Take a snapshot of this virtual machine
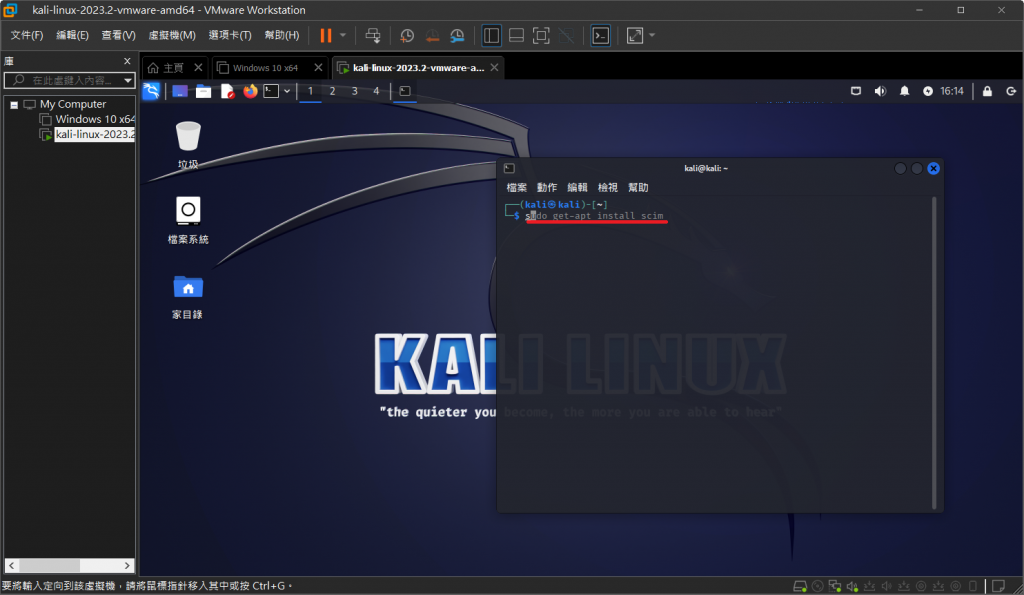The image size is (1024, 595). pyautogui.click(x=406, y=35)
